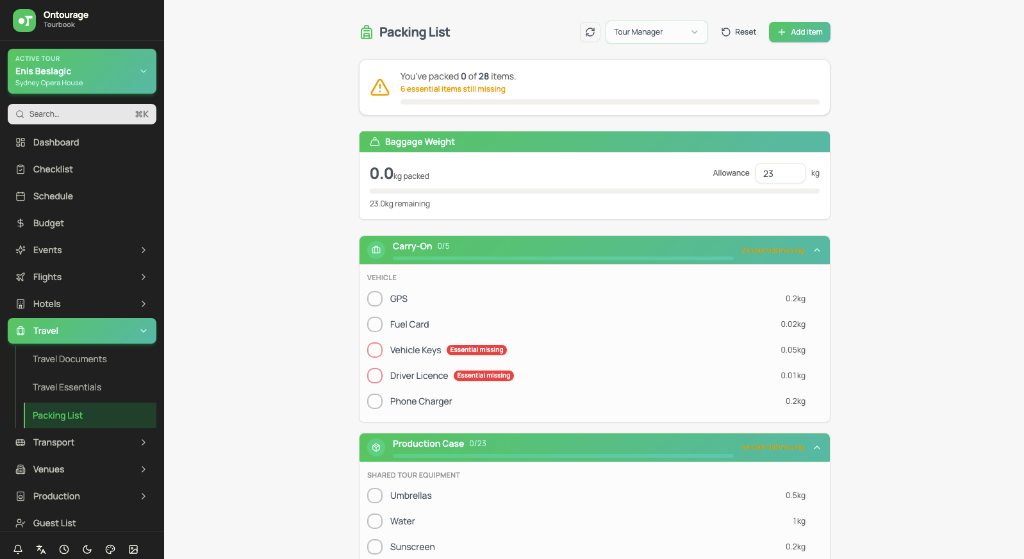Click the Production Case box icon
The image size is (1024, 559).
(376, 447)
